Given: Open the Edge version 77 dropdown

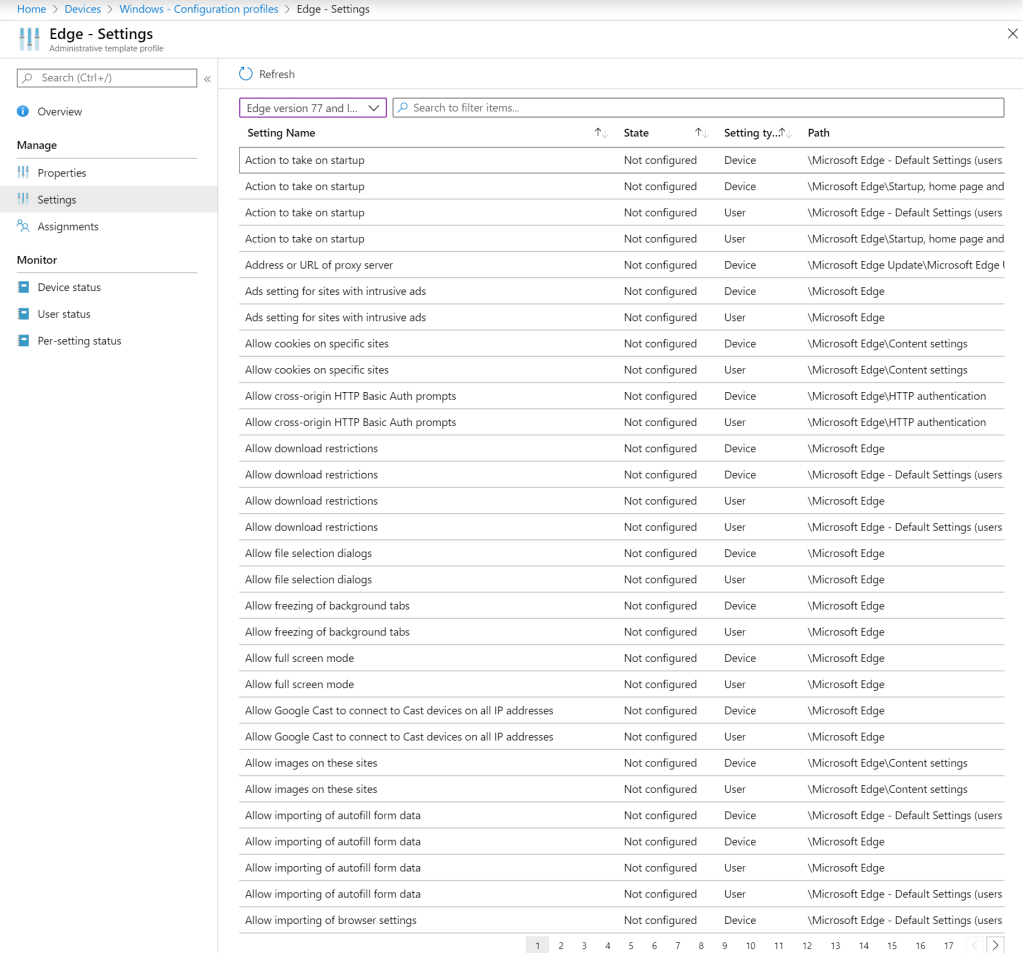Looking at the screenshot, I should tap(313, 108).
